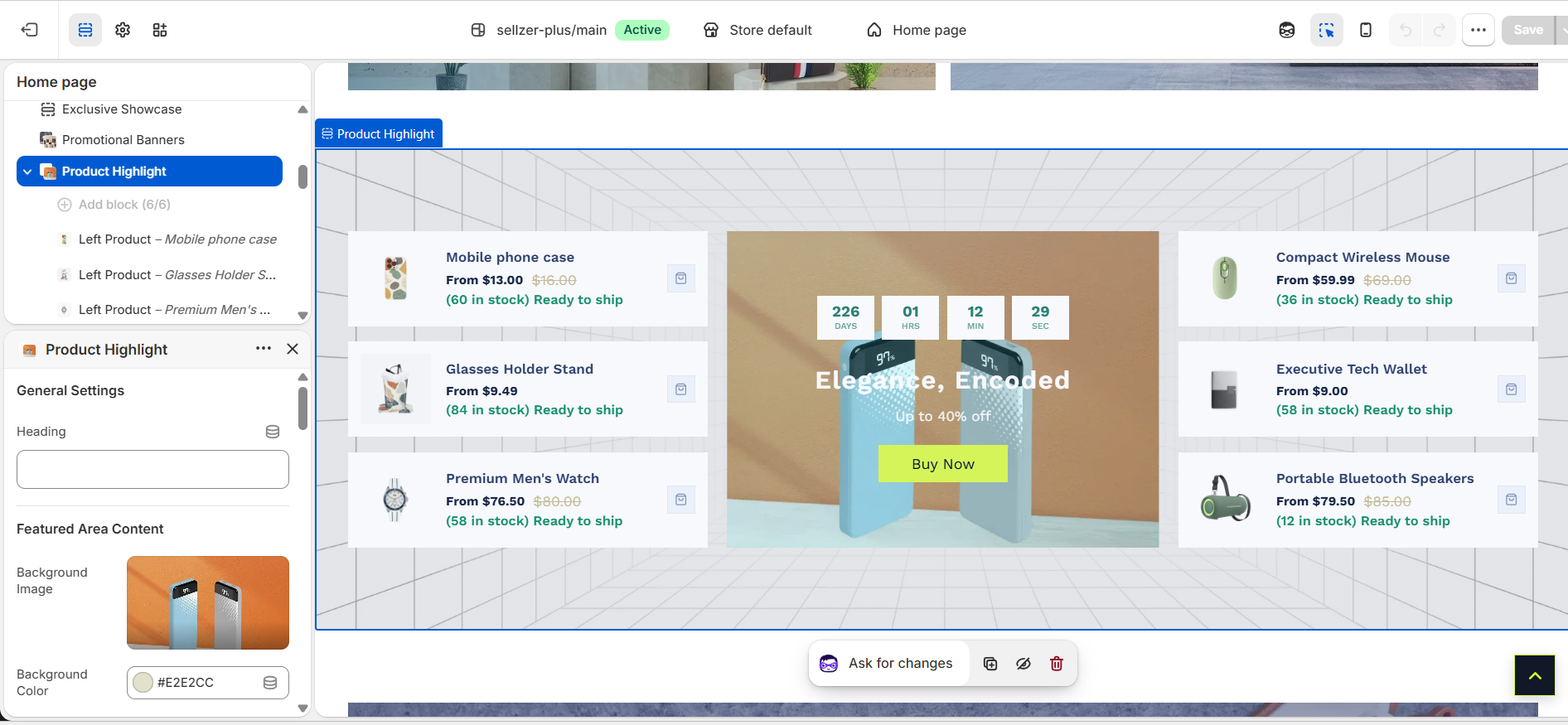The height and width of the screenshot is (725, 1568).
Task: Open the #E2E2CC background color swatch
Action: (x=143, y=683)
